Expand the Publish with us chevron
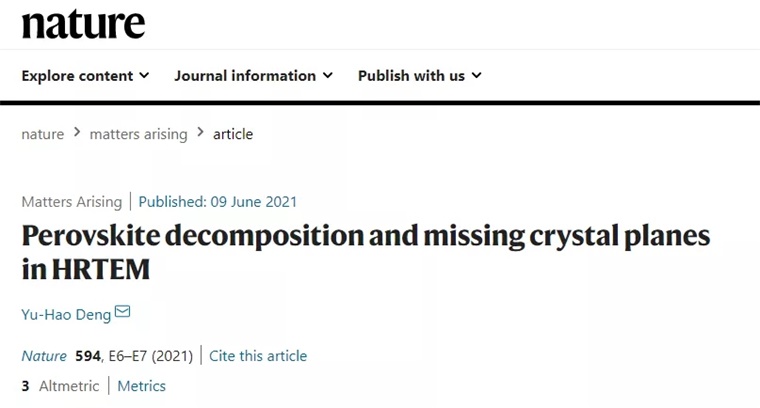The height and width of the screenshot is (408, 760). coord(476,76)
